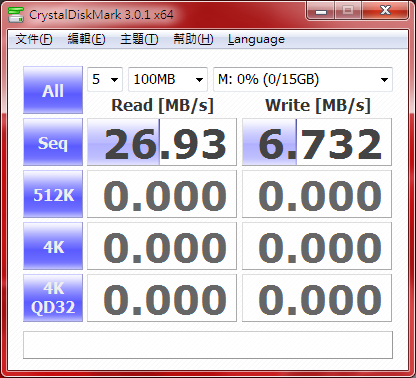Click the 4K write result 0.000
416x378 pixels.
tap(317, 246)
